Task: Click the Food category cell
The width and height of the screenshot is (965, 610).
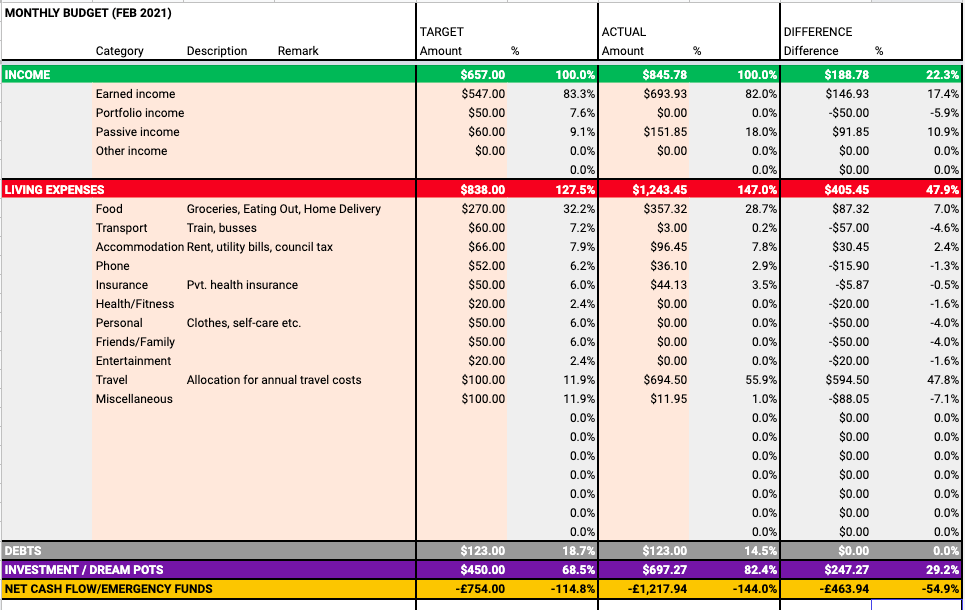Action: click(109, 209)
